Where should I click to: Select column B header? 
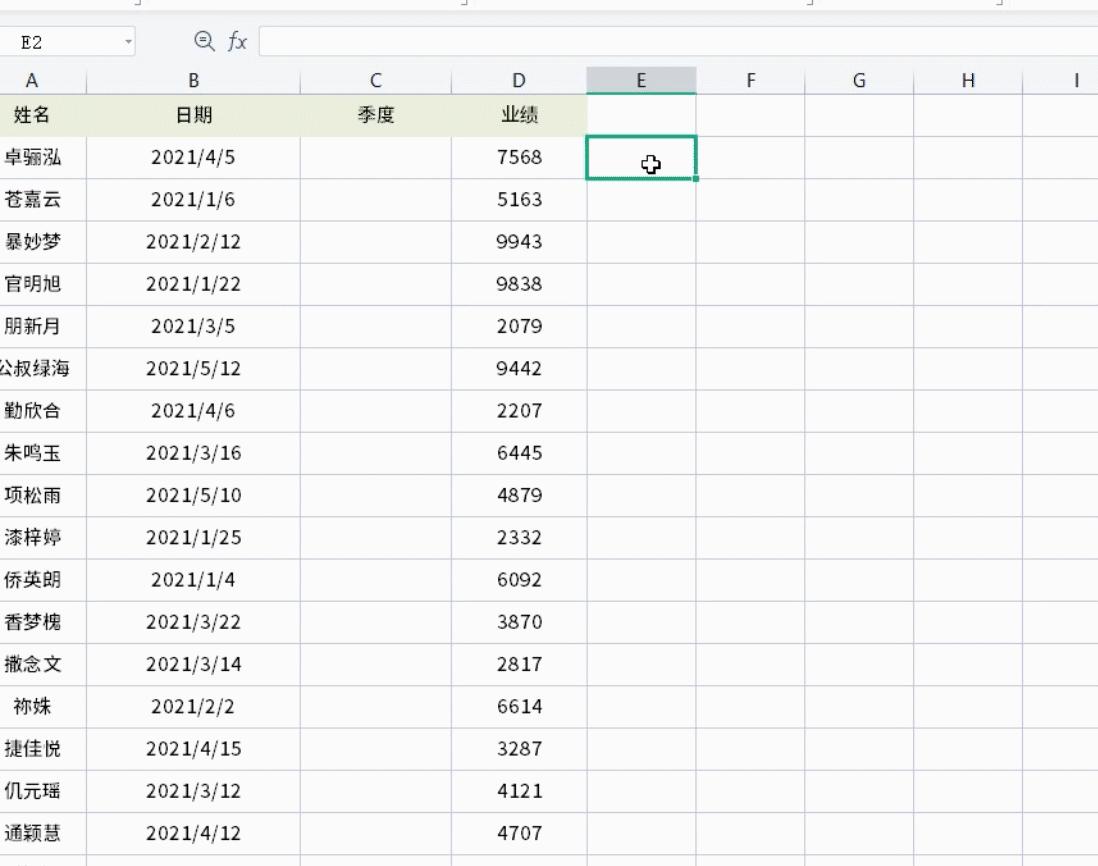(x=193, y=81)
